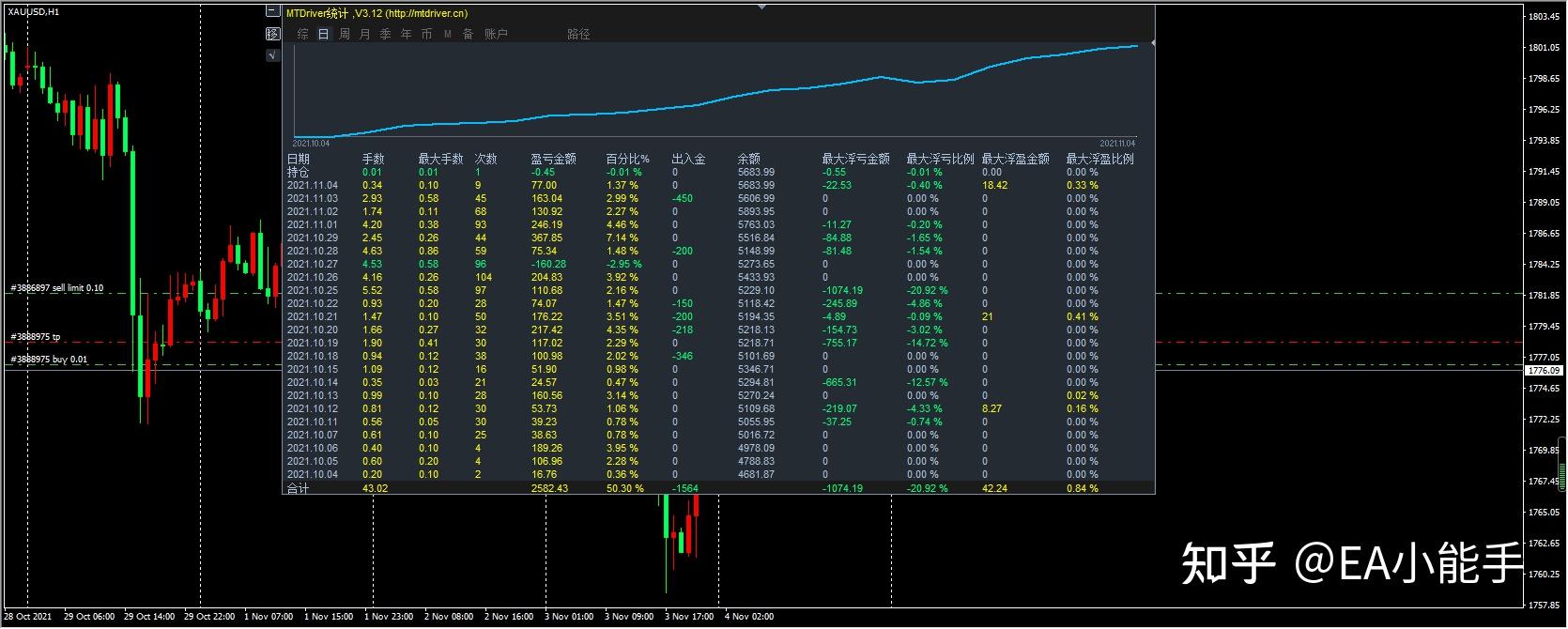
Task: Click the 手数 column header
Action: [x=373, y=159]
